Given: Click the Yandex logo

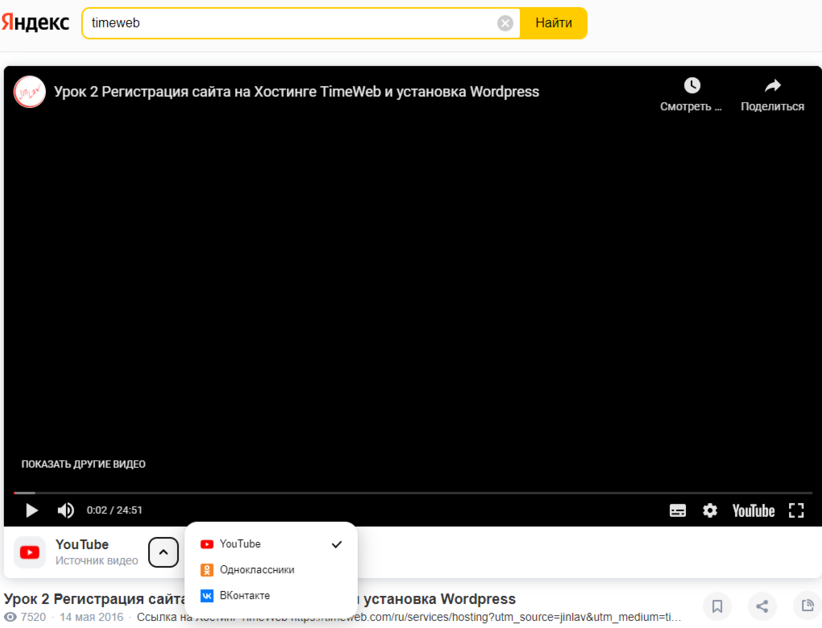Looking at the screenshot, I should [x=35, y=23].
